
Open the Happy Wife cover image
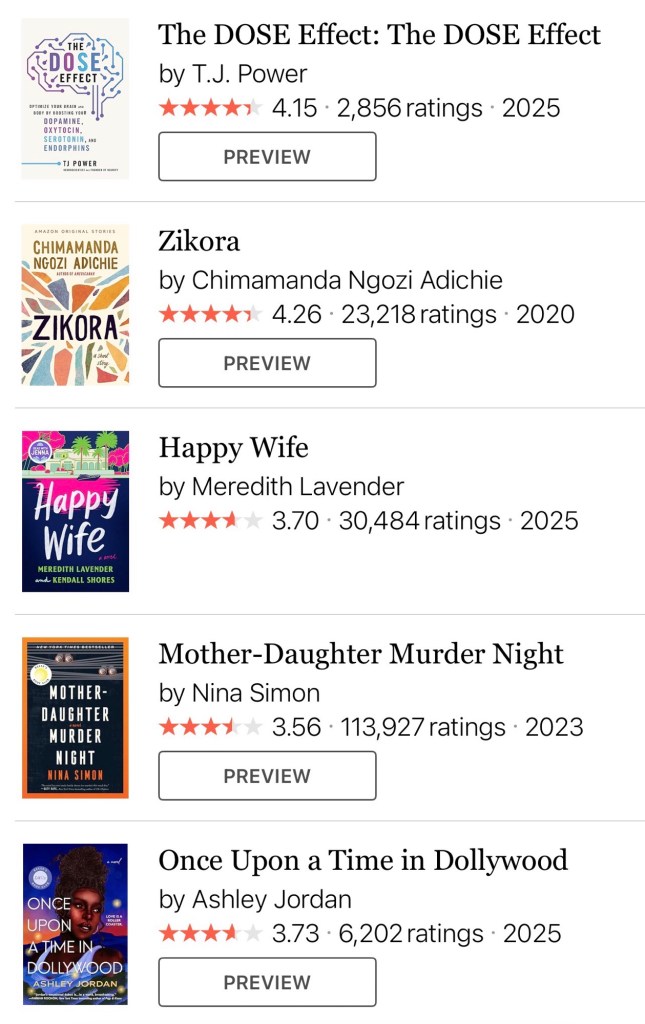coord(75,511)
